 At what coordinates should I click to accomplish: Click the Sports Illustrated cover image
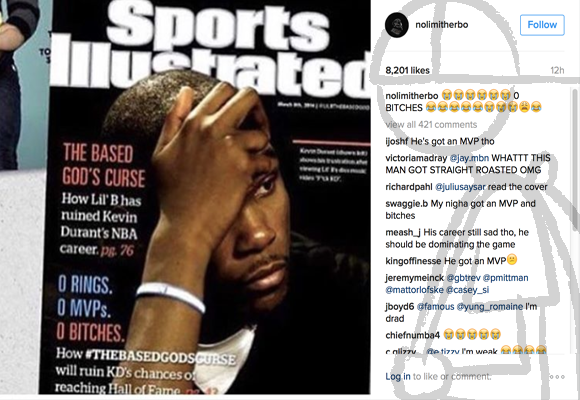coord(210,196)
